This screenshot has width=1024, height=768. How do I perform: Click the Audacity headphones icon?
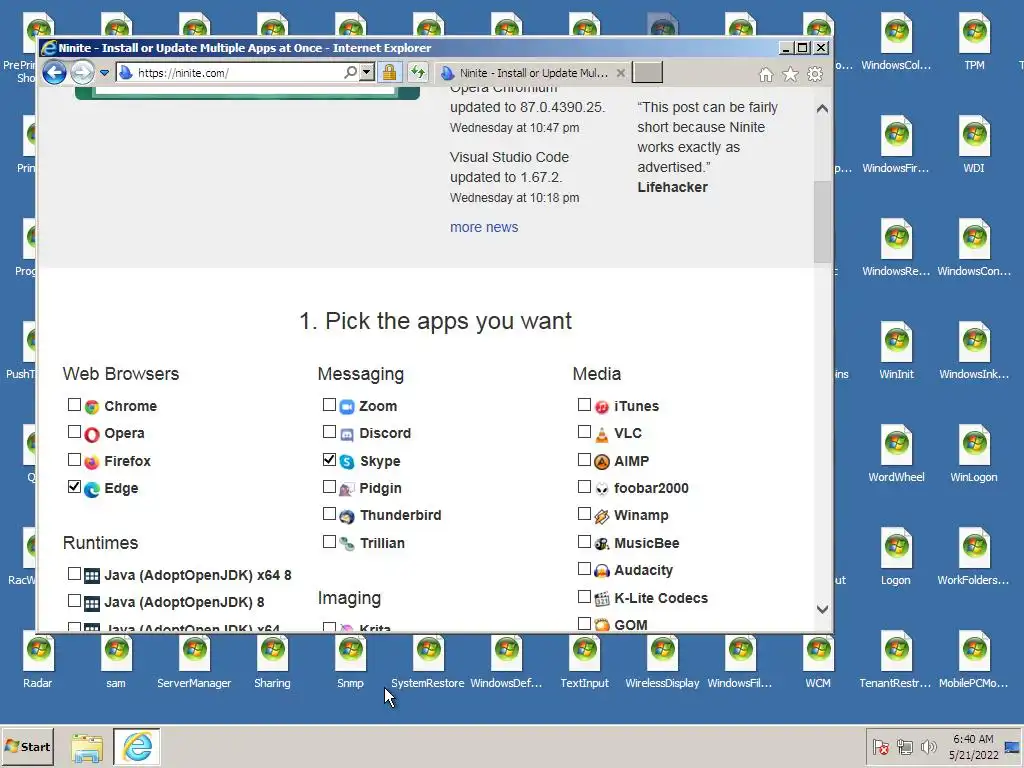pos(601,571)
